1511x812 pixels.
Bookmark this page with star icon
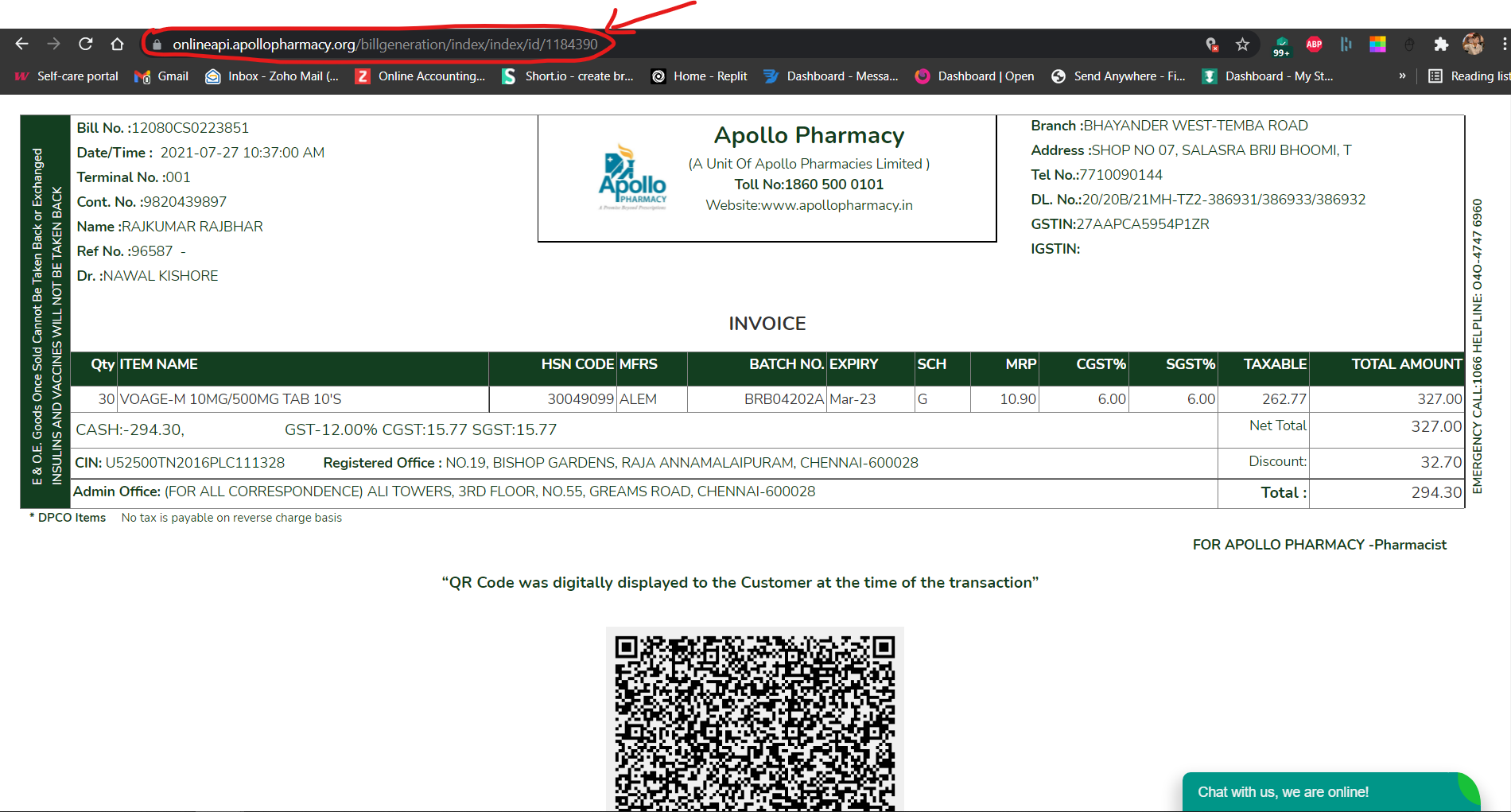point(1242,45)
